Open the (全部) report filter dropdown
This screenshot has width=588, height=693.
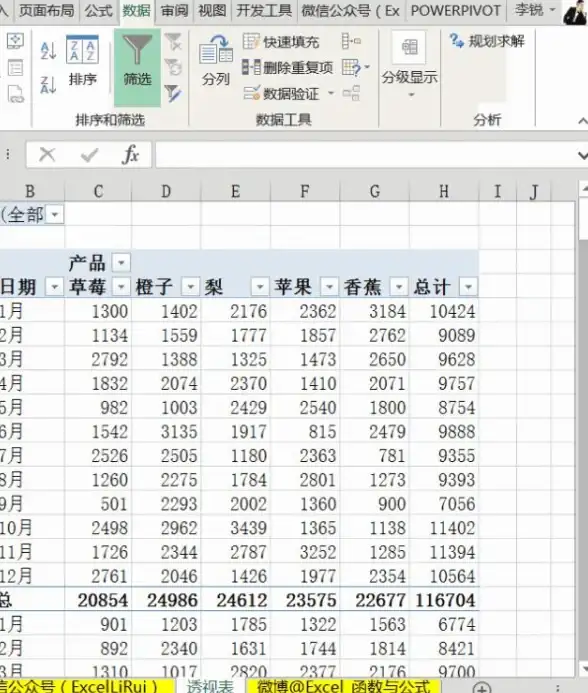[55, 215]
